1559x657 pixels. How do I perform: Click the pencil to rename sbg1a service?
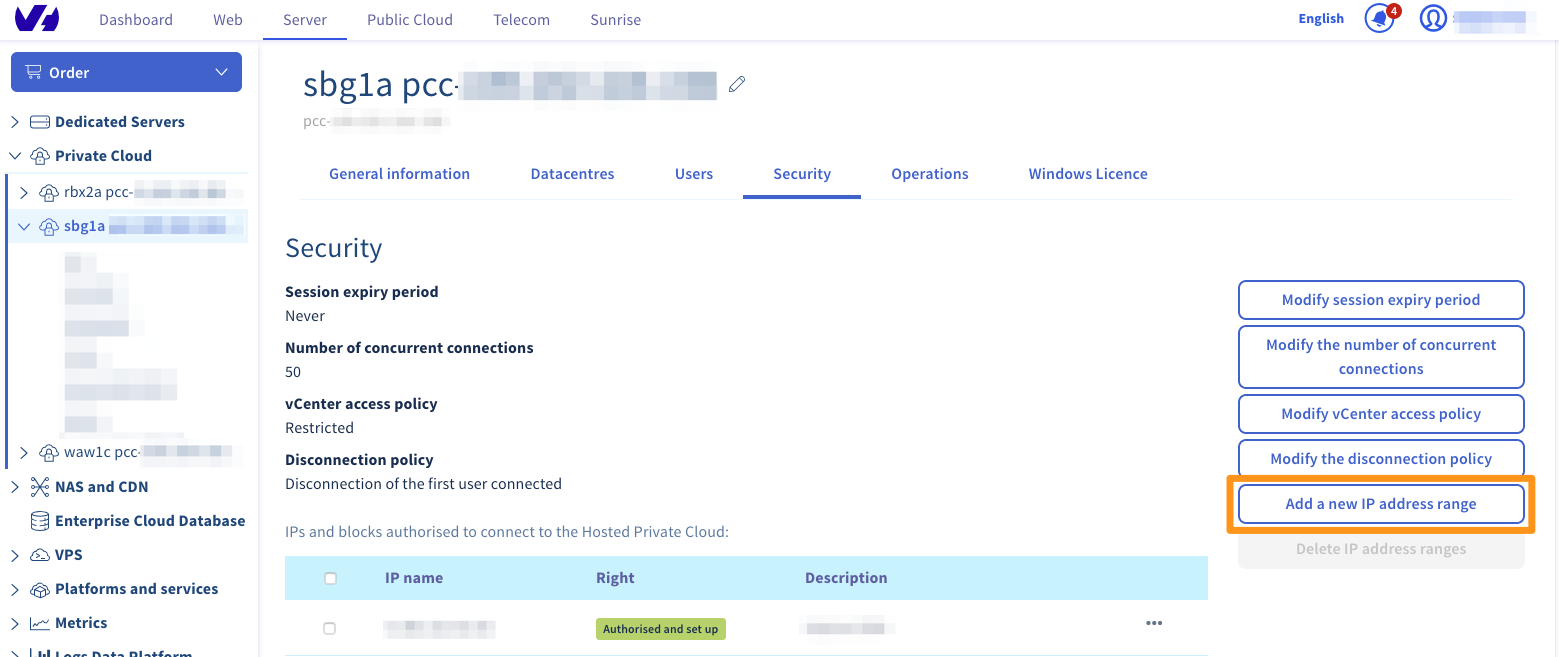point(737,84)
